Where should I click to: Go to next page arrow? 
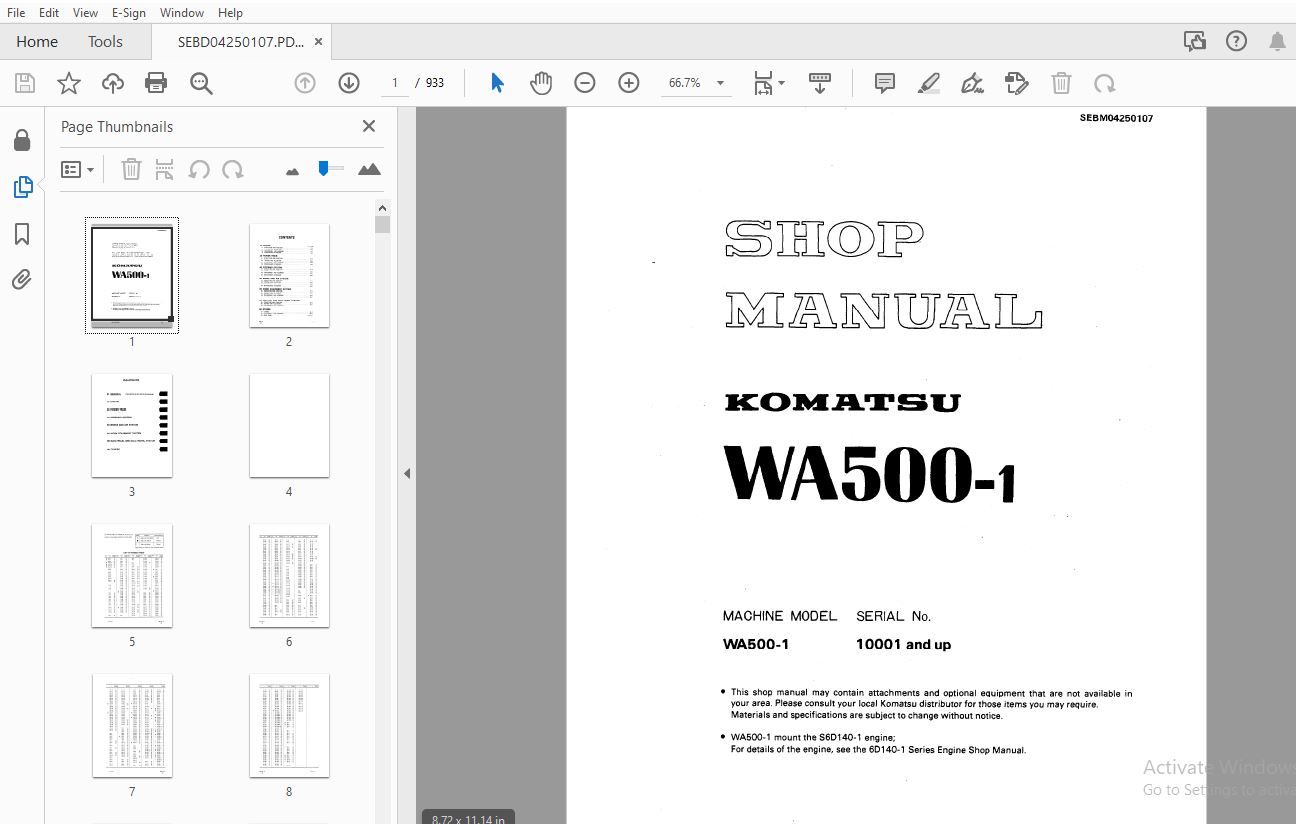349,83
